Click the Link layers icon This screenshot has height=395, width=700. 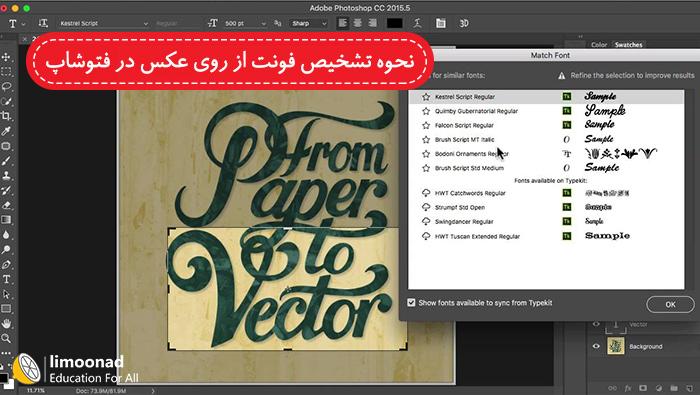pyautogui.click(x=612, y=388)
